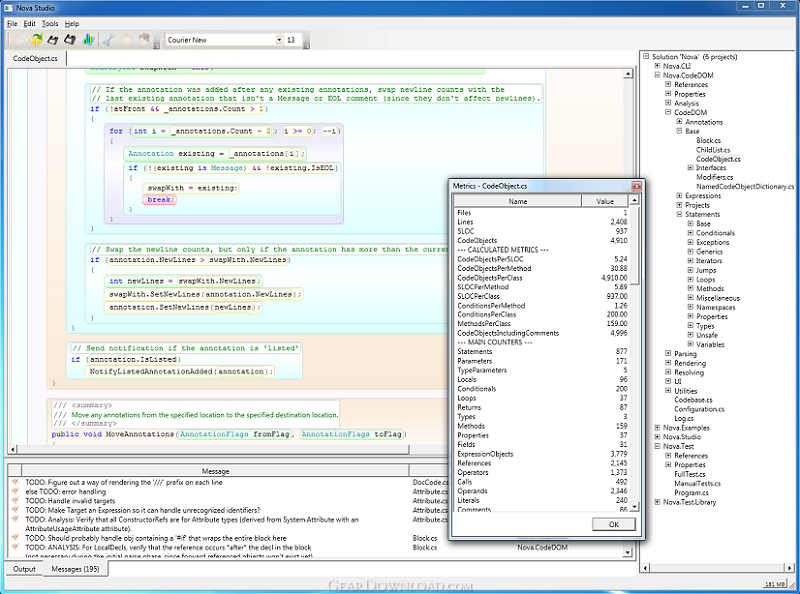Viewport: 800px width, 594px height.
Task: Open the Courier New font dropdown
Action: click(x=279, y=40)
